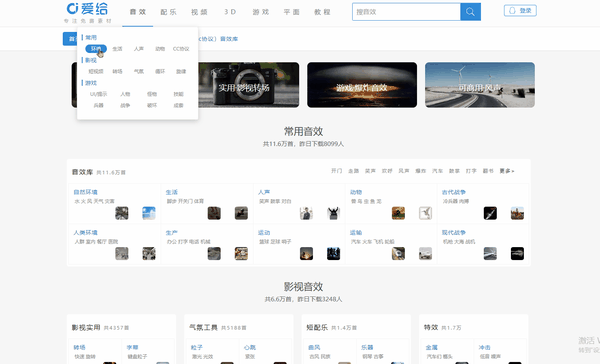Viewport: 600px width, 364px height.
Task: Open the 教程 nav tab
Action: [x=322, y=12]
